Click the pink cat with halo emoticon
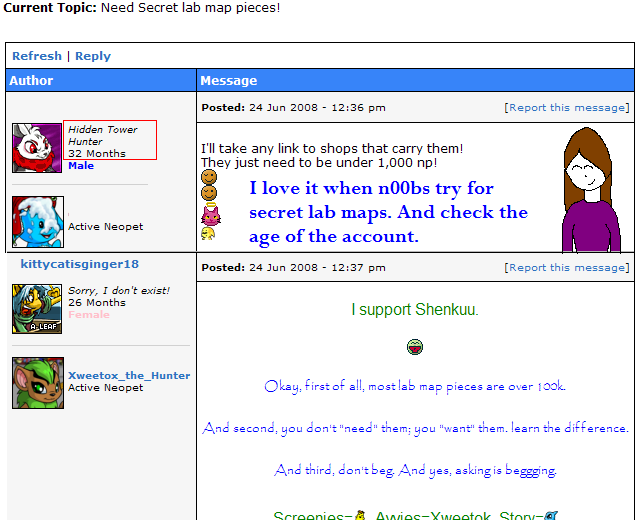This screenshot has height=522, width=637. pos(211,214)
